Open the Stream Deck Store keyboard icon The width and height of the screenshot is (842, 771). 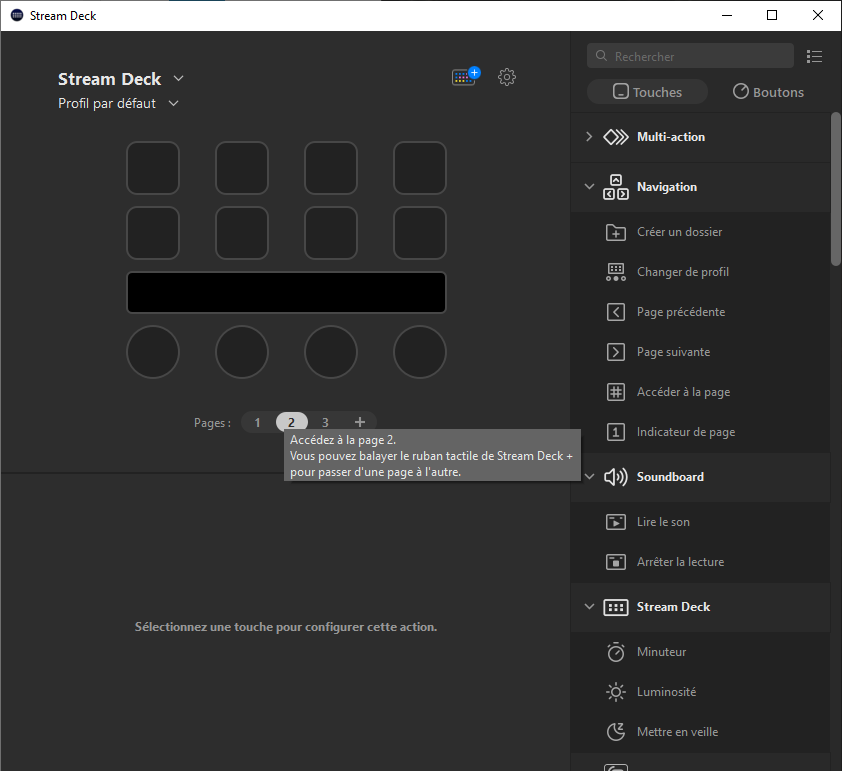(x=466, y=77)
